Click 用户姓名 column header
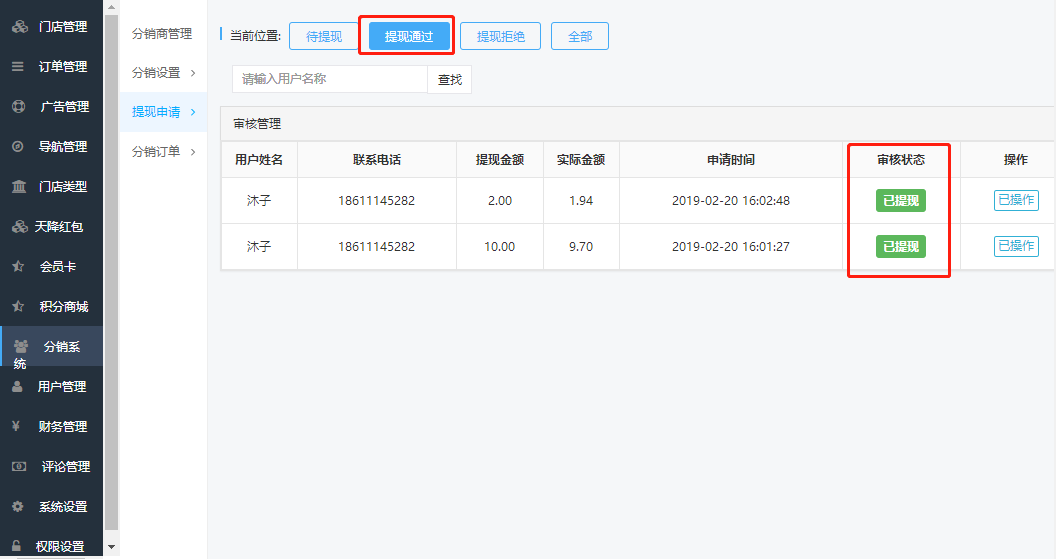Viewport: 1056px width, 559px height. pyautogui.click(x=259, y=160)
